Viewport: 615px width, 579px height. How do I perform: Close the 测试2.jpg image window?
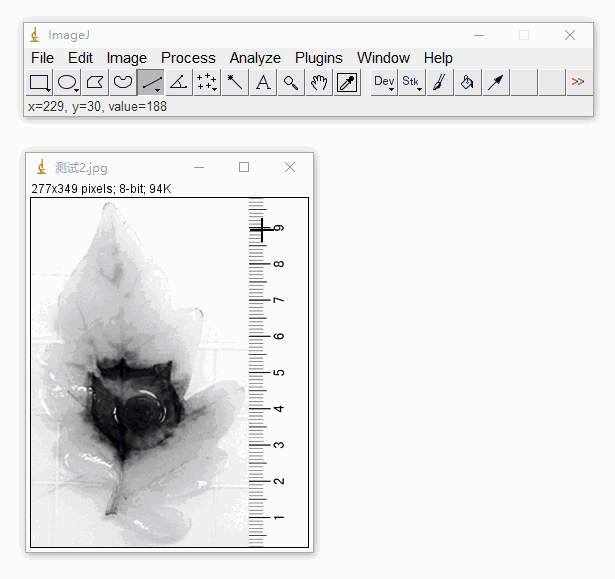(290, 168)
